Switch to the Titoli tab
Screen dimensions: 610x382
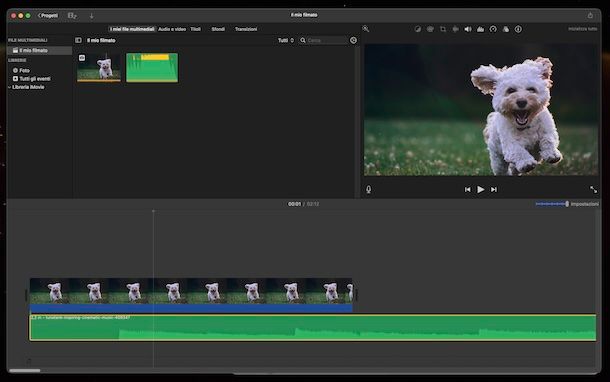pos(196,29)
